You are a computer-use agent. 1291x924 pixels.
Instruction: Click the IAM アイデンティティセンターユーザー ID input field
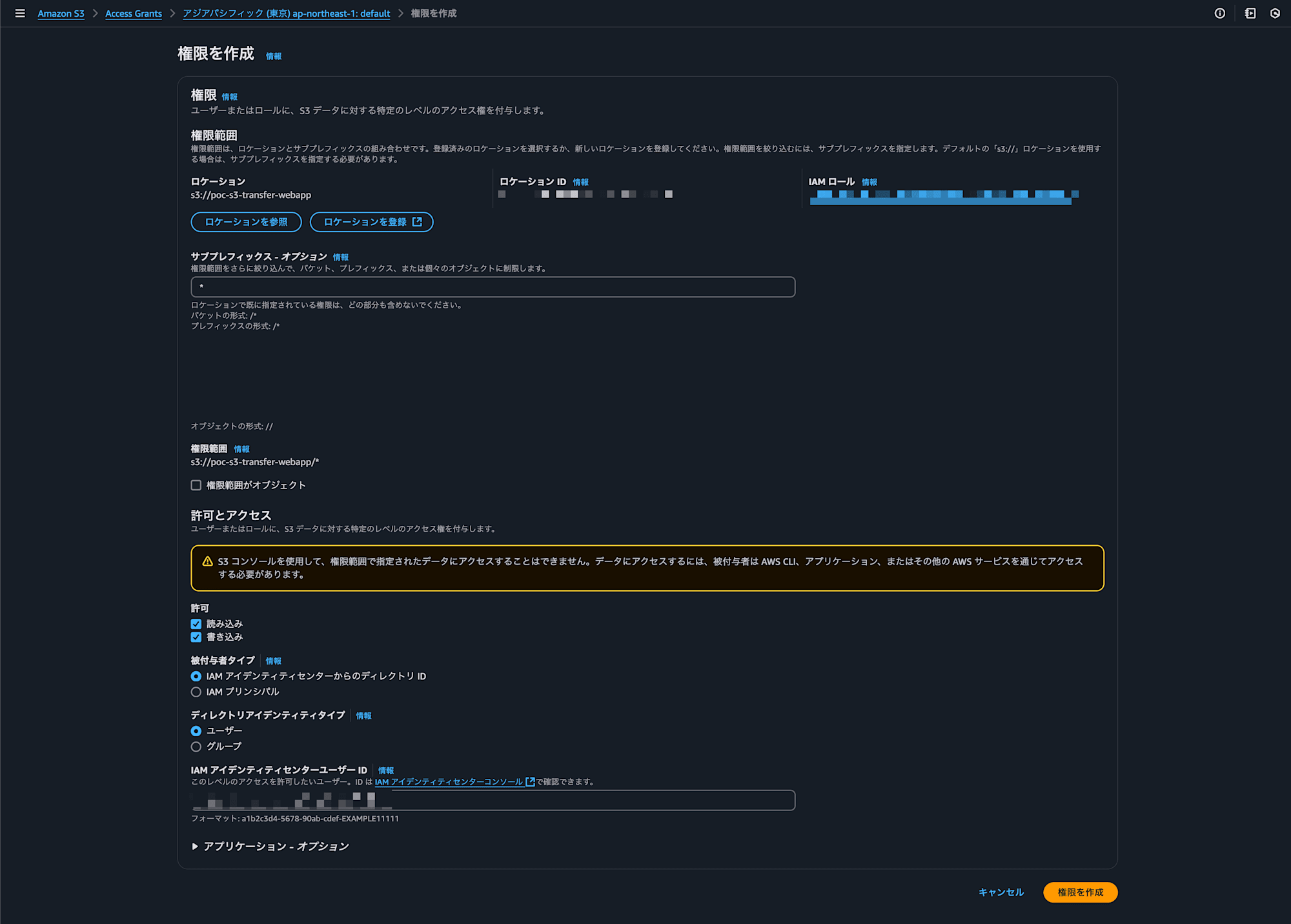(492, 800)
